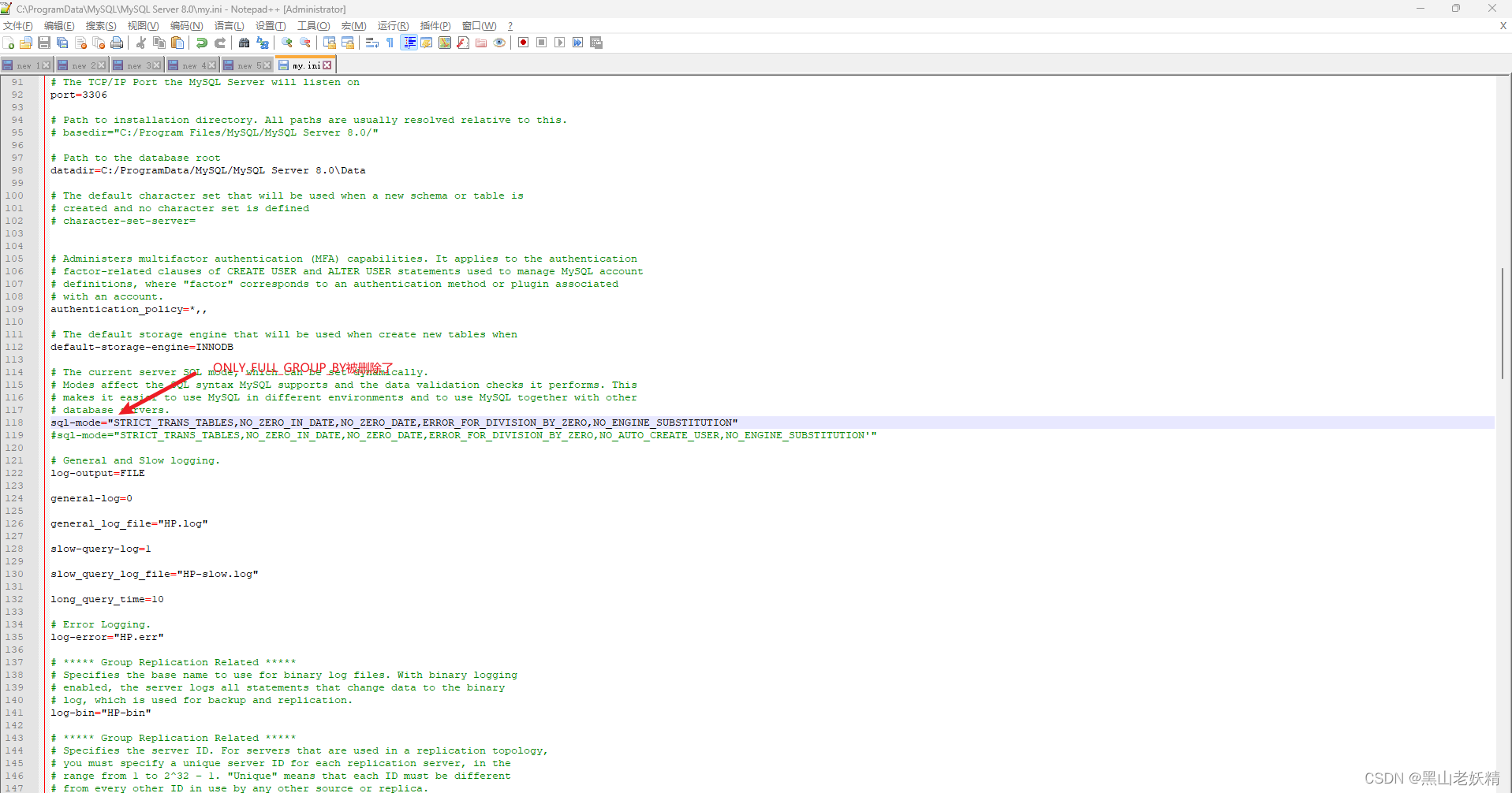This screenshot has width=1512, height=793.
Task: Click the macro Playback icon
Action: click(x=560, y=43)
